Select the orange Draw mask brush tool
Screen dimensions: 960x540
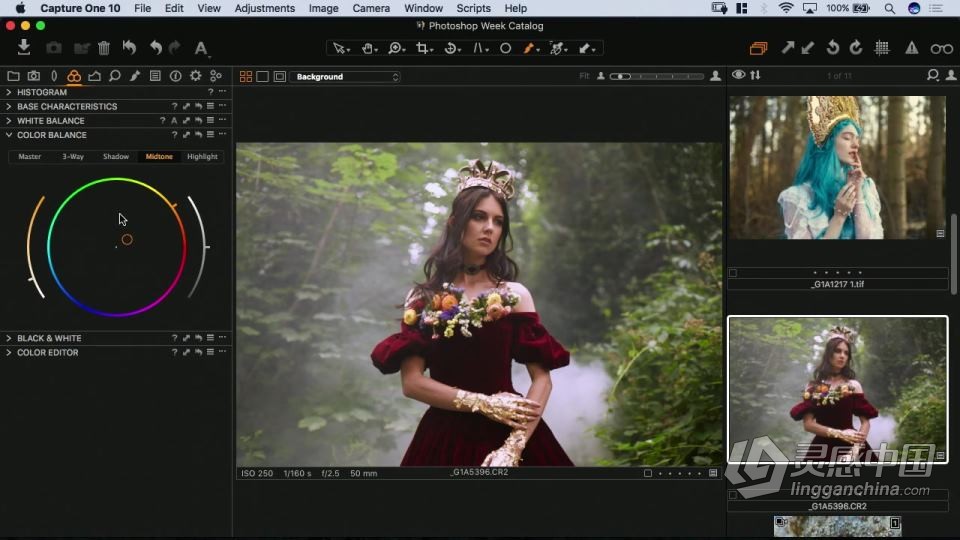[530, 48]
